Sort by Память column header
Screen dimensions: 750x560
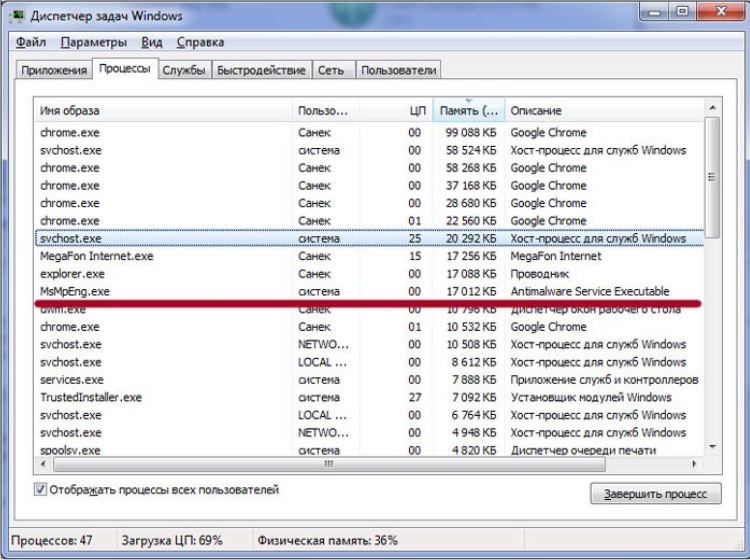tap(469, 110)
